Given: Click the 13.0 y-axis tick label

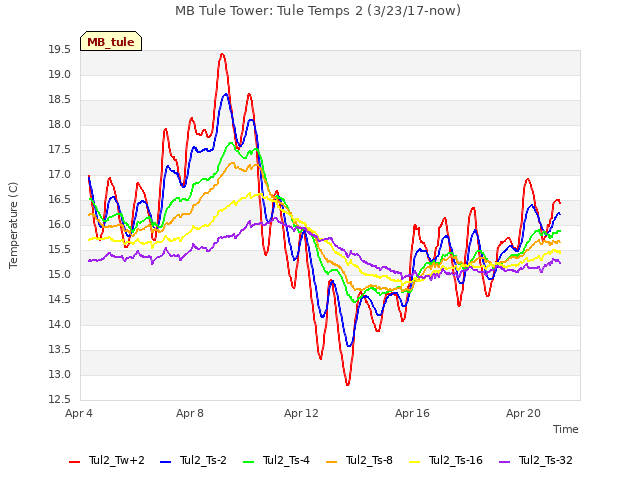Looking at the screenshot, I should pos(60,374).
